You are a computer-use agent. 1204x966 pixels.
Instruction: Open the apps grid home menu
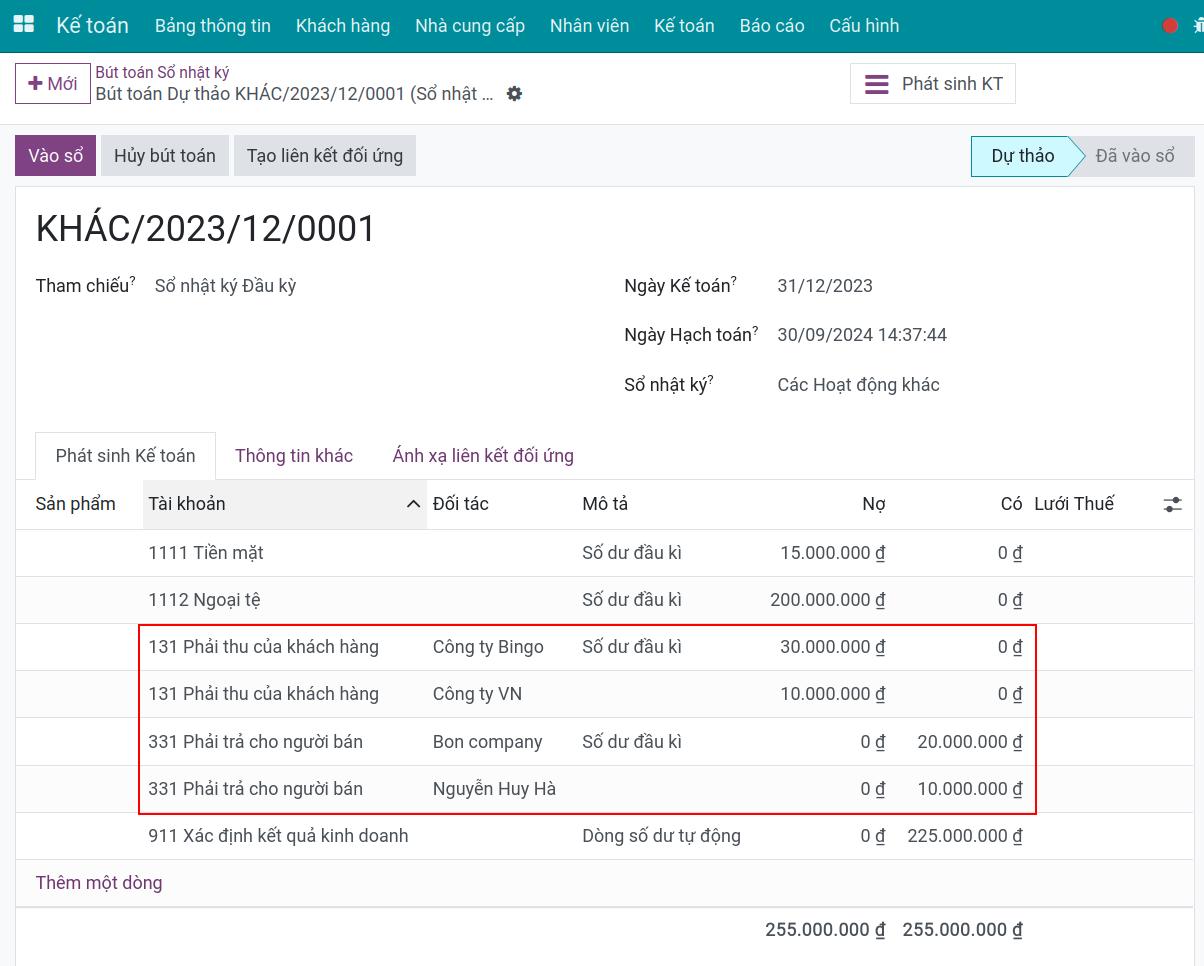[23, 25]
